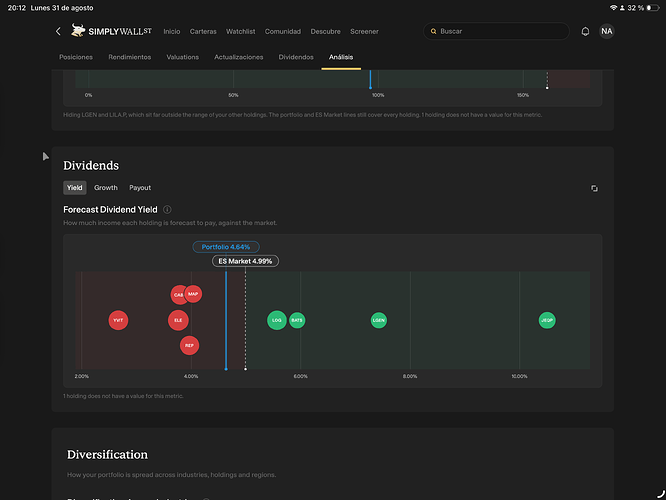Click the 'Hiding LGEN and LILA.P' note
The image size is (666, 500).
pos(302,115)
